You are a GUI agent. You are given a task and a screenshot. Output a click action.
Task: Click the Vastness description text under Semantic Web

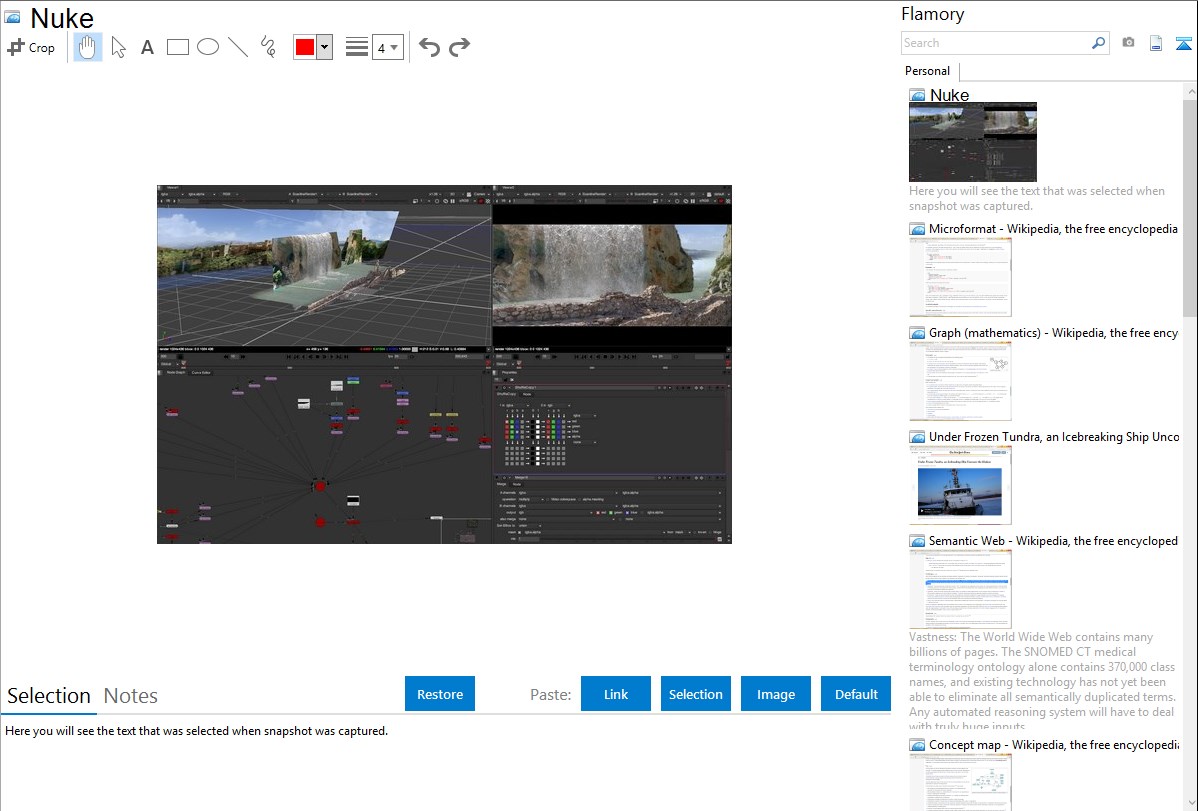pos(1042,681)
